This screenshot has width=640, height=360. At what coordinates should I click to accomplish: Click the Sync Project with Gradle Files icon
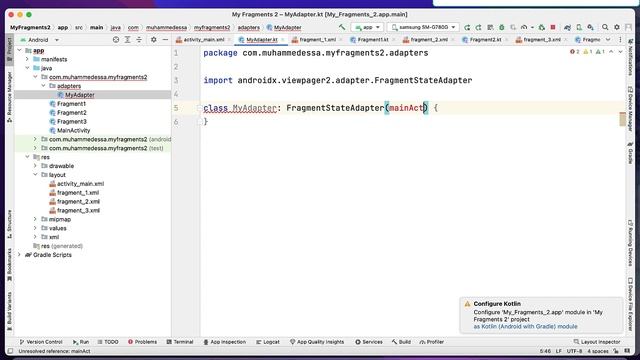click(x=567, y=27)
